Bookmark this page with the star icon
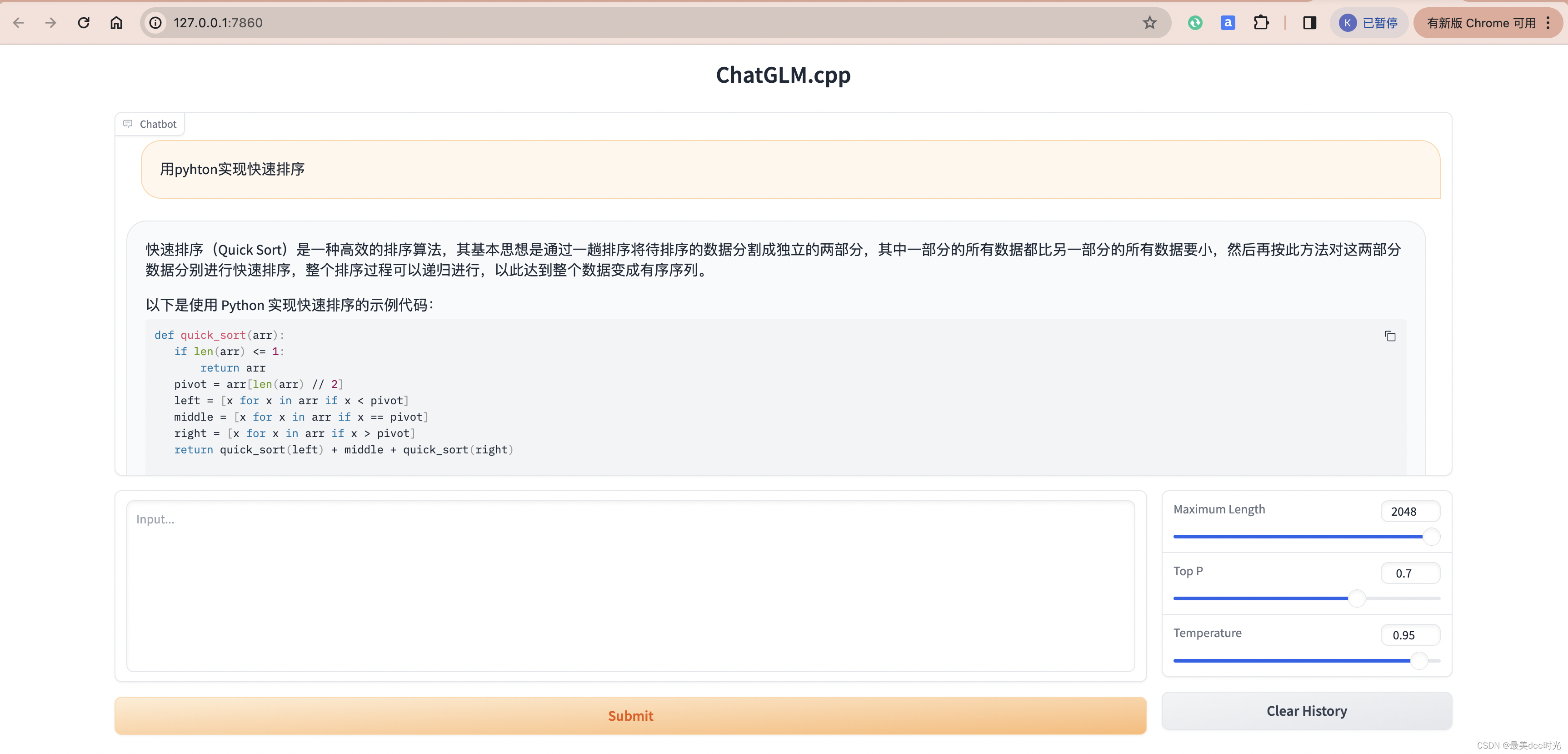Image resolution: width=1568 pixels, height=754 pixels. coord(1149,23)
